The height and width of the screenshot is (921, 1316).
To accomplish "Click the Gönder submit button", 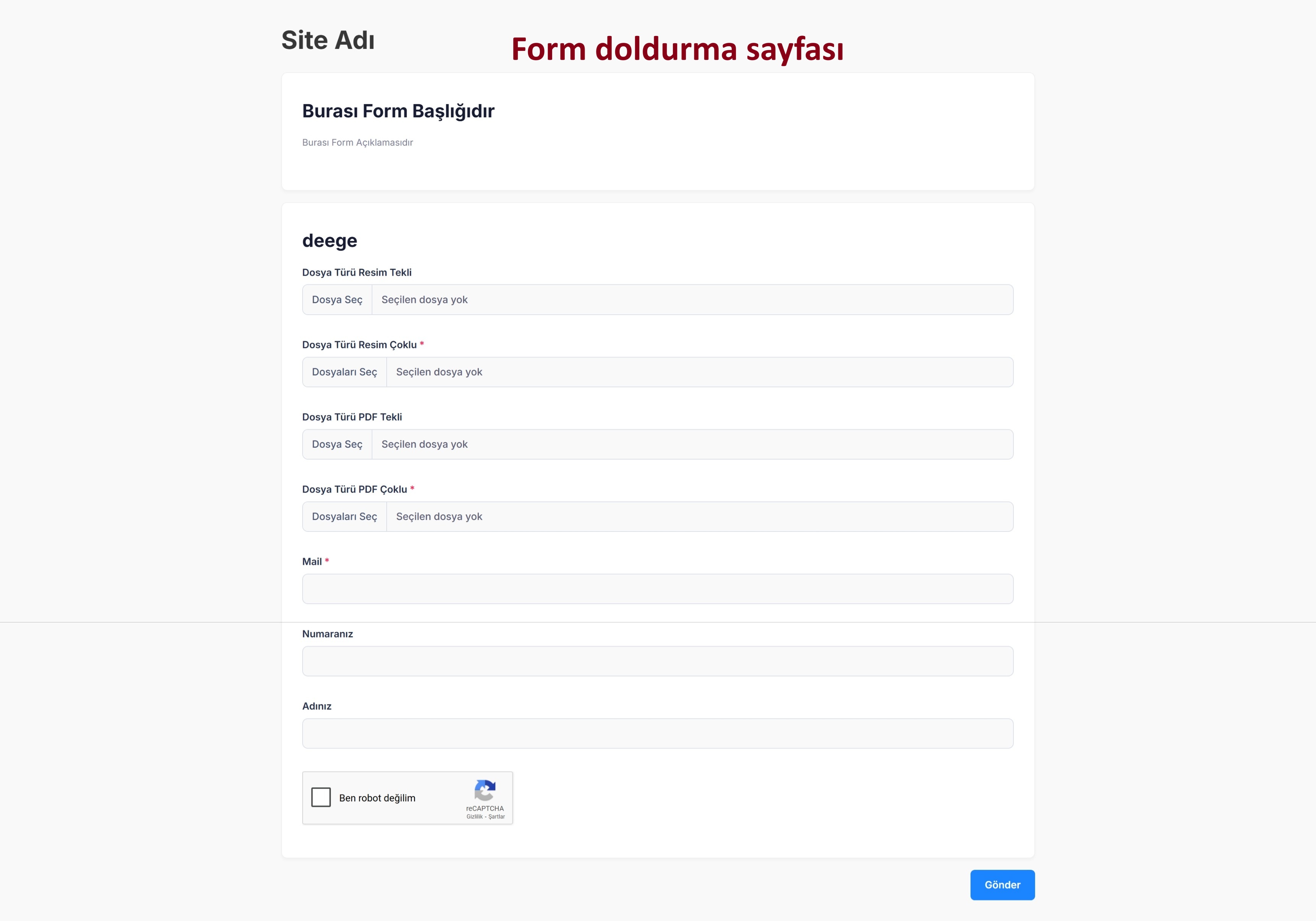I will tap(1003, 885).
